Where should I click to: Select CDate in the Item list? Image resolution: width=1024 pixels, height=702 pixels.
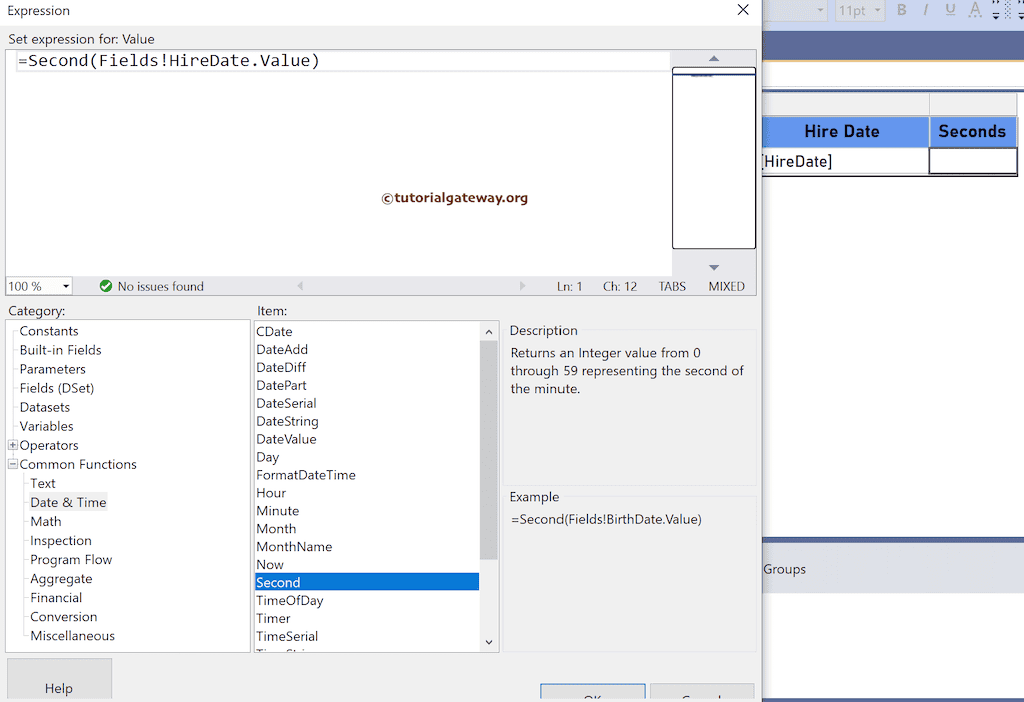click(367, 332)
